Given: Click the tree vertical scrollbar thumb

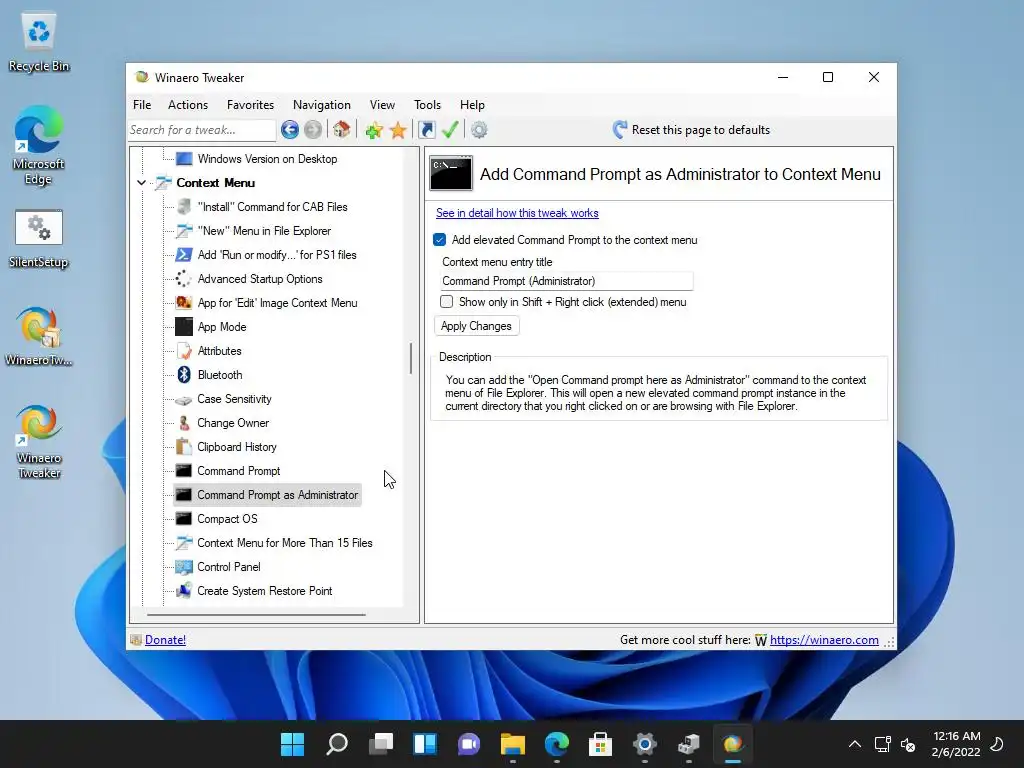Looking at the screenshot, I should 411,359.
